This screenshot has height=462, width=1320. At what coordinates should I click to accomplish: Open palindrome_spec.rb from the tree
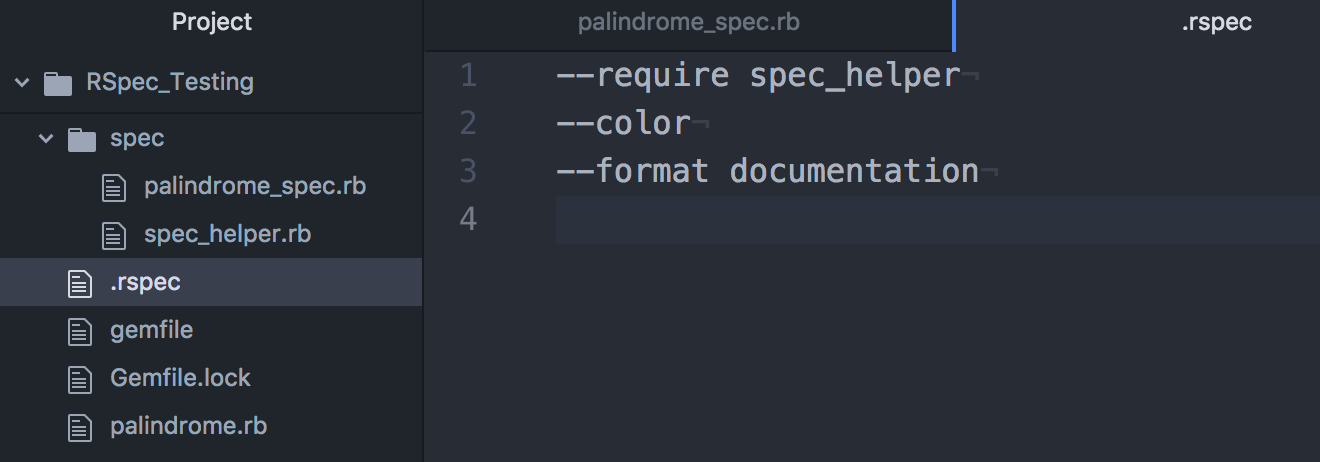click(x=255, y=187)
